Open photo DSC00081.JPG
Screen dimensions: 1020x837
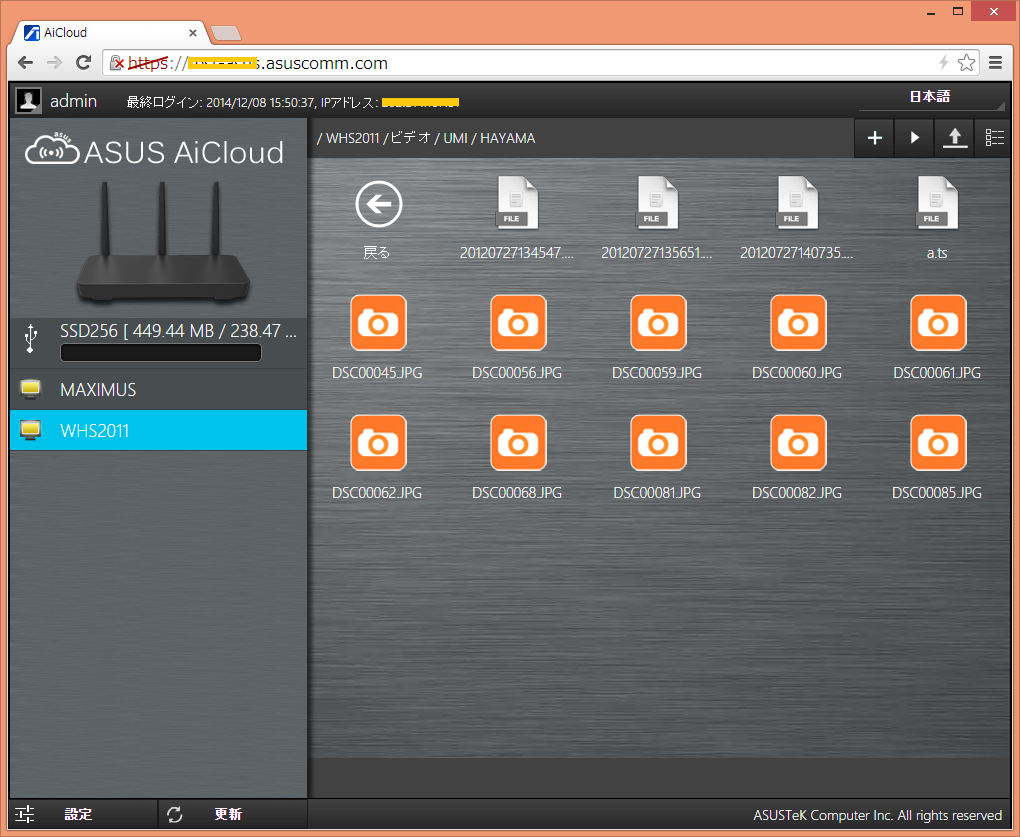point(658,443)
